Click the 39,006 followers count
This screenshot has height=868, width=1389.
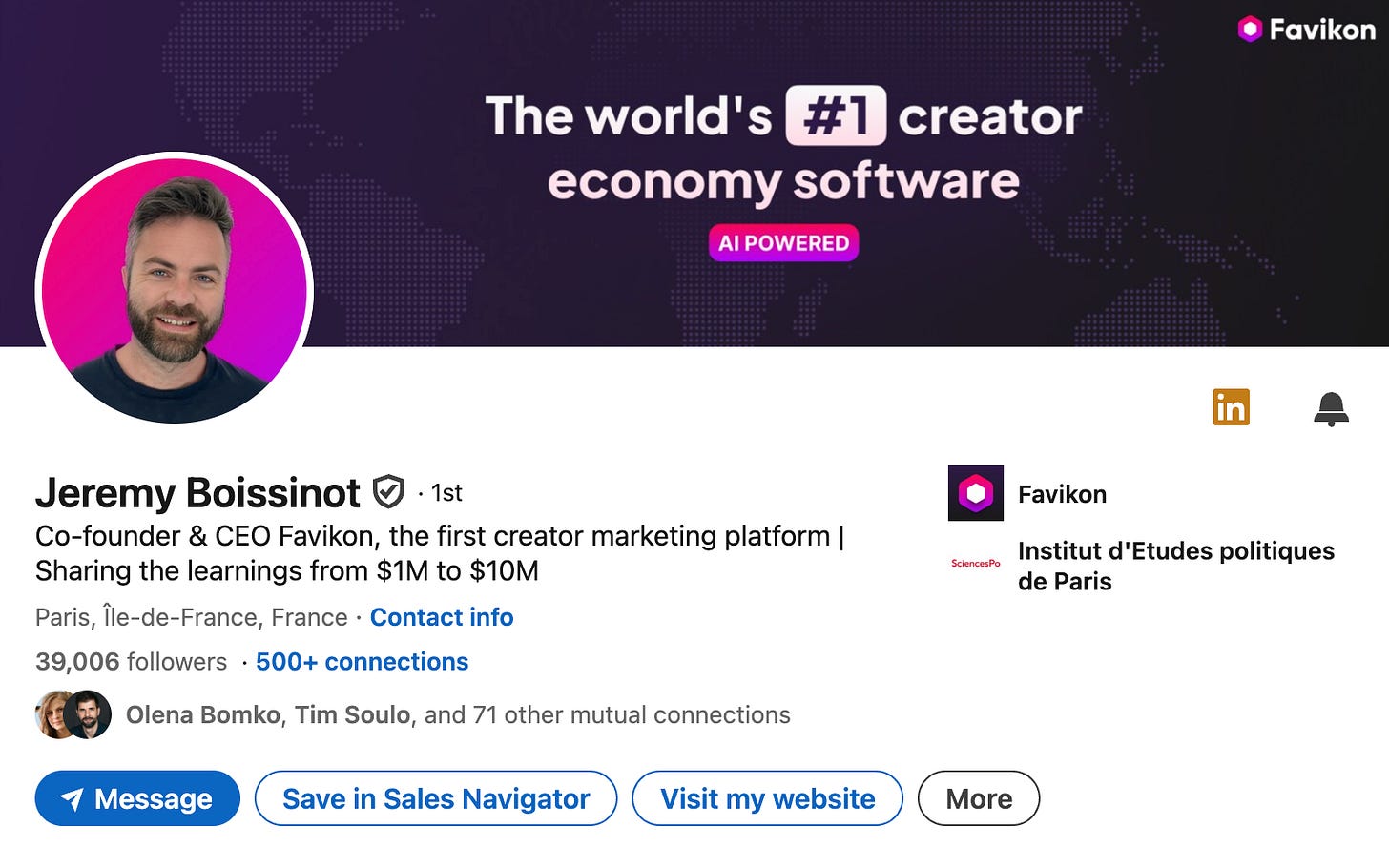click(x=77, y=661)
